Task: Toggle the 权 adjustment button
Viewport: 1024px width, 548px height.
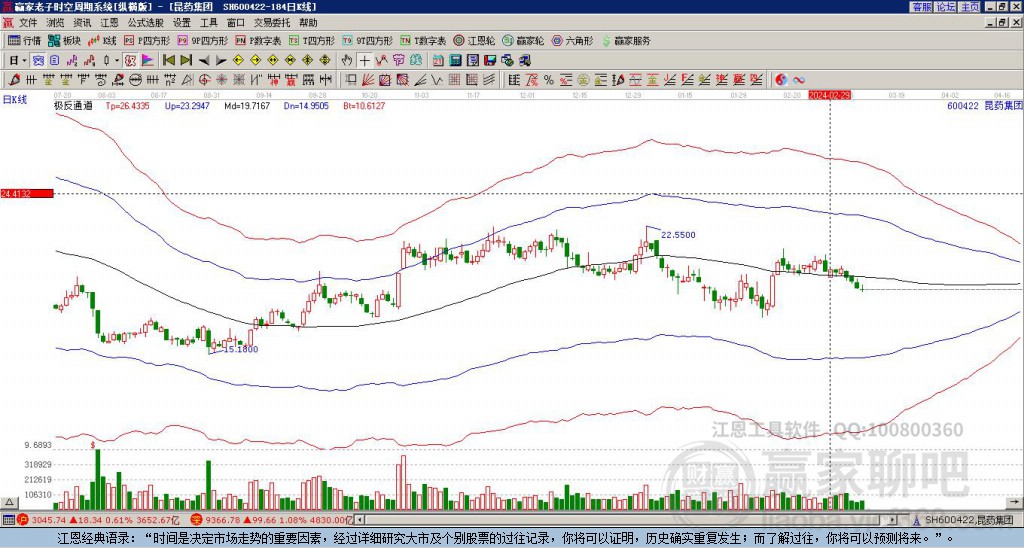Action: pos(130,60)
